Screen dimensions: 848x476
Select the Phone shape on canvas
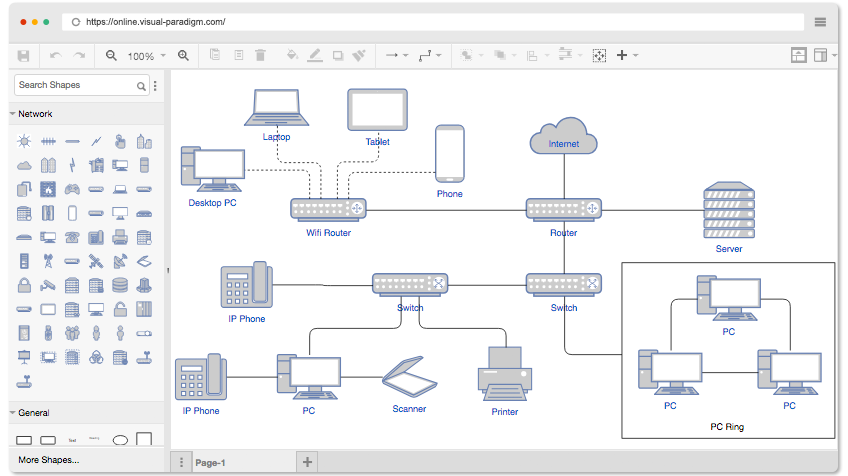[450, 154]
